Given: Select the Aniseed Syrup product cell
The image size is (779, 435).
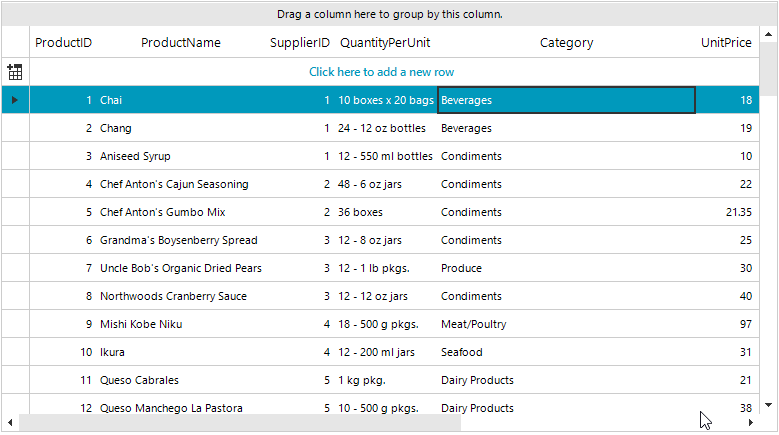Looking at the screenshot, I should point(135,156).
